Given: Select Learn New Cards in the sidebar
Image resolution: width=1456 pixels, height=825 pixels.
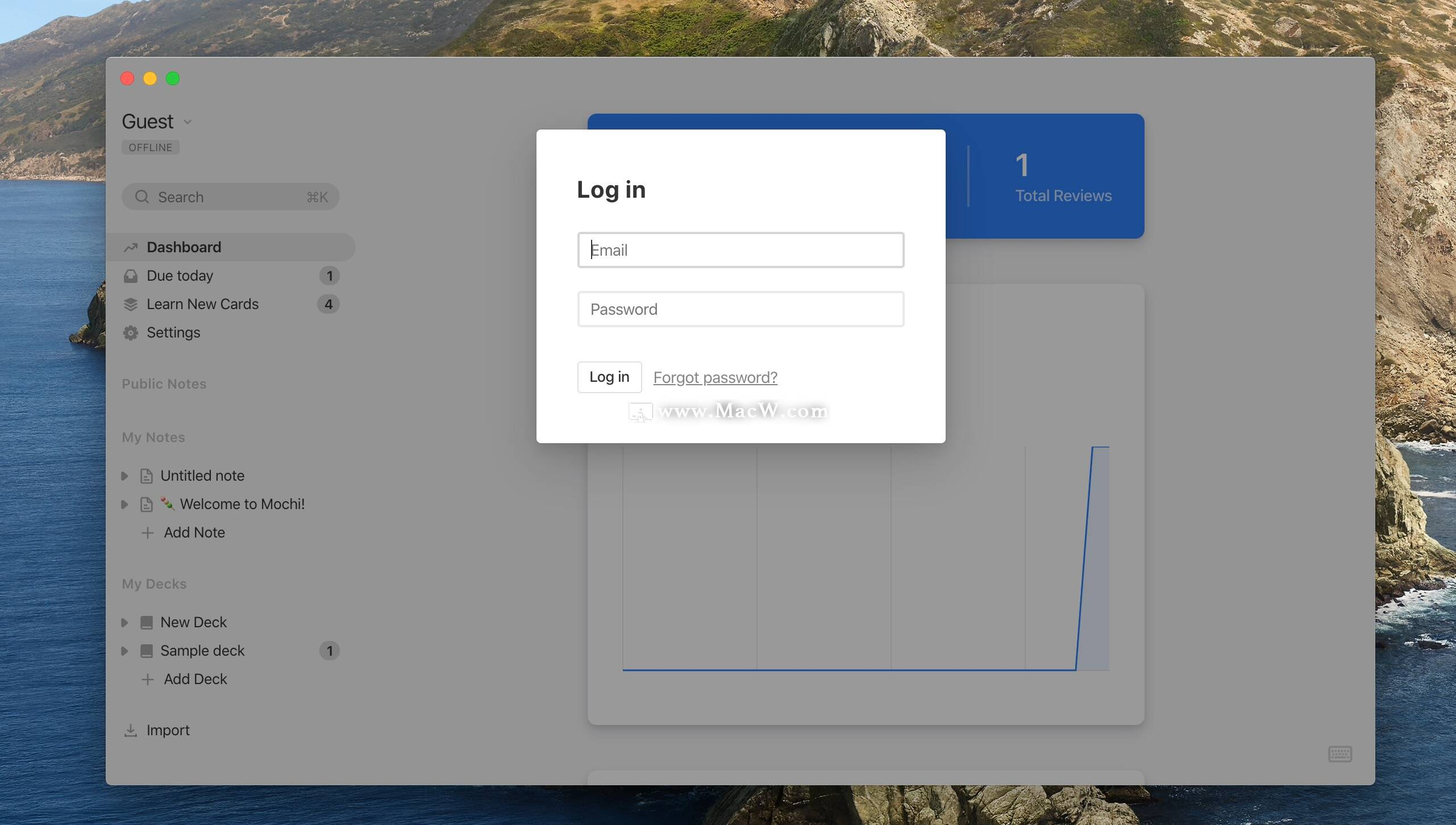Looking at the screenshot, I should 202,305.
